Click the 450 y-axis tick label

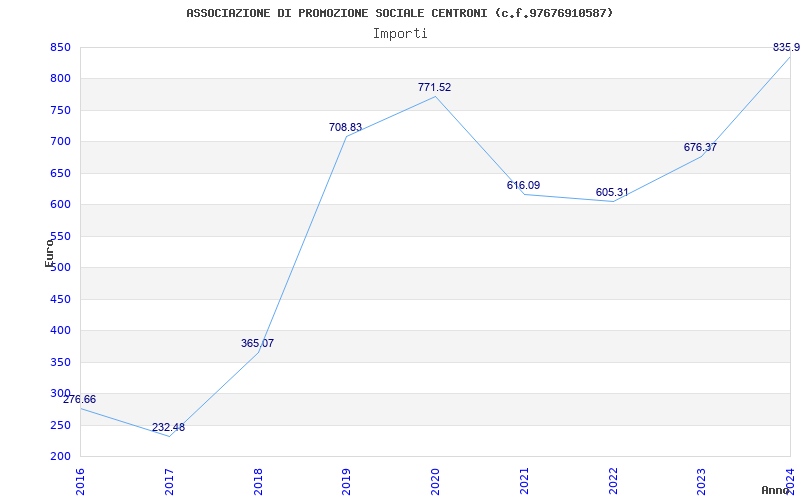coord(60,299)
